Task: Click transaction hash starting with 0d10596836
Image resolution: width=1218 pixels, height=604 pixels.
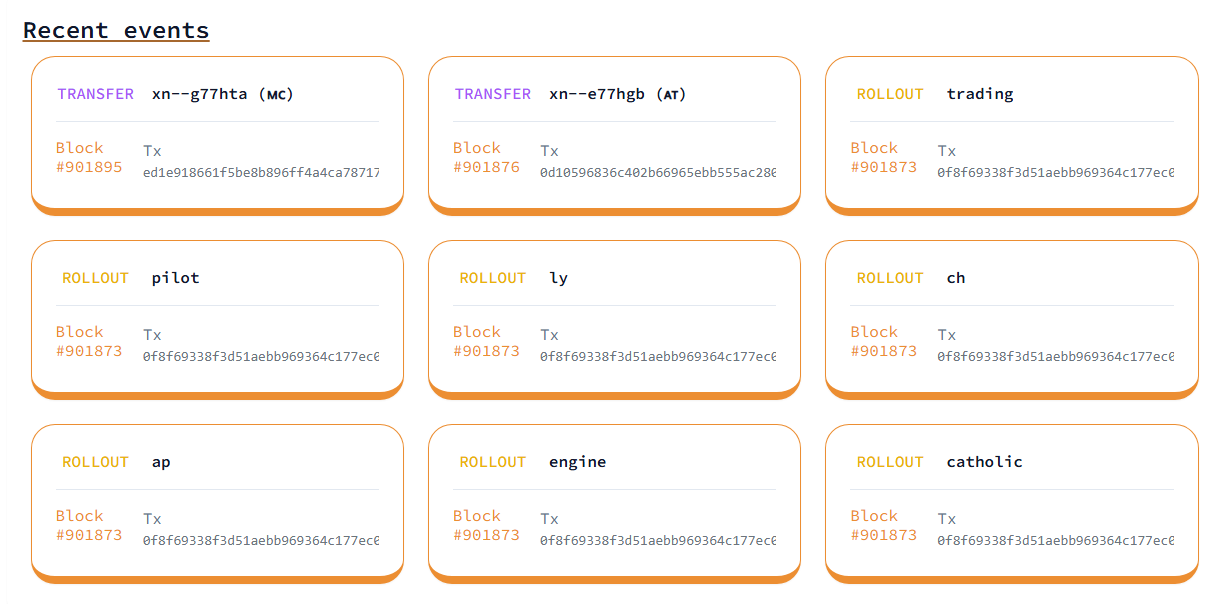Action: 657,173
